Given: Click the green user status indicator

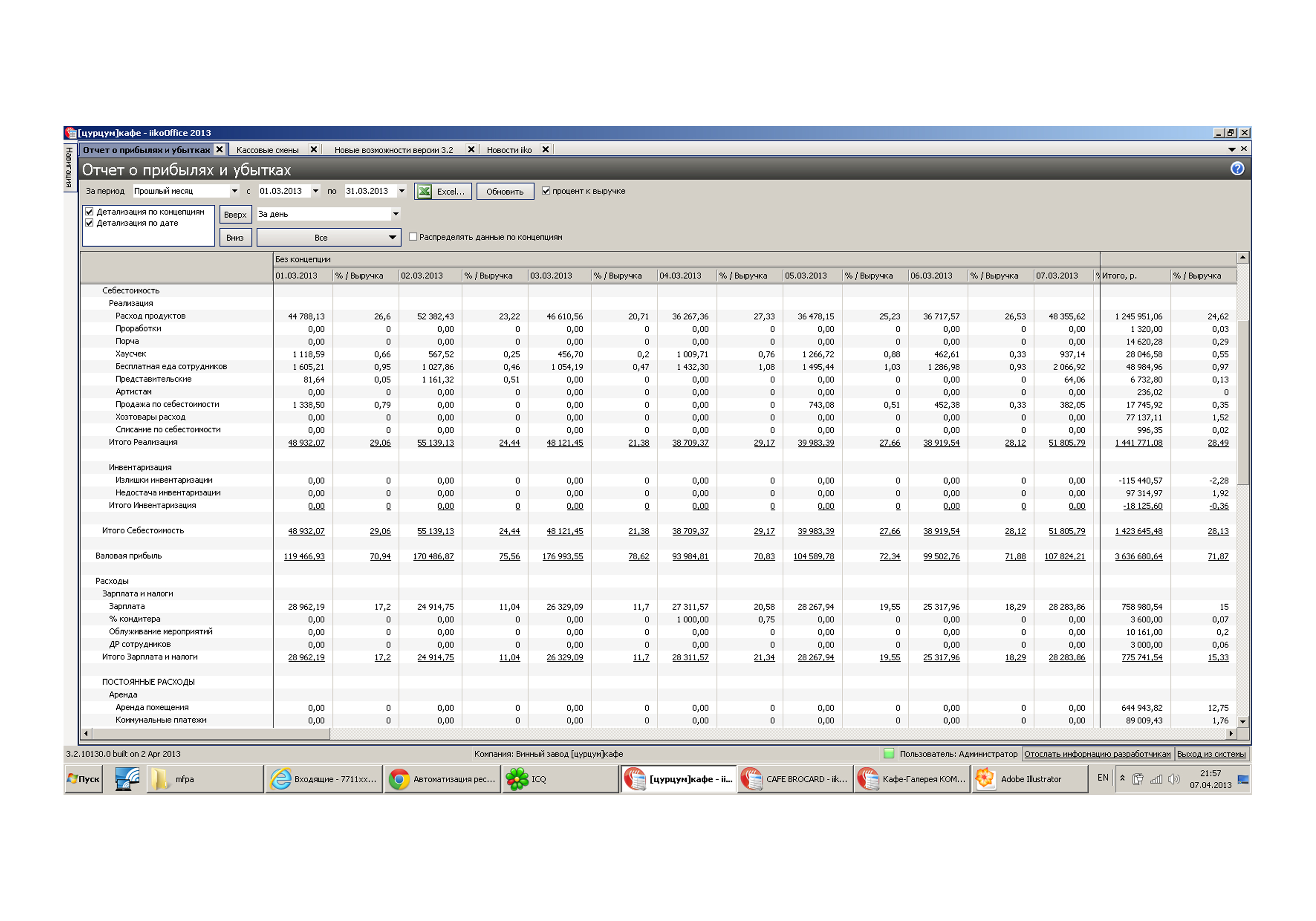Looking at the screenshot, I should coord(889,754).
